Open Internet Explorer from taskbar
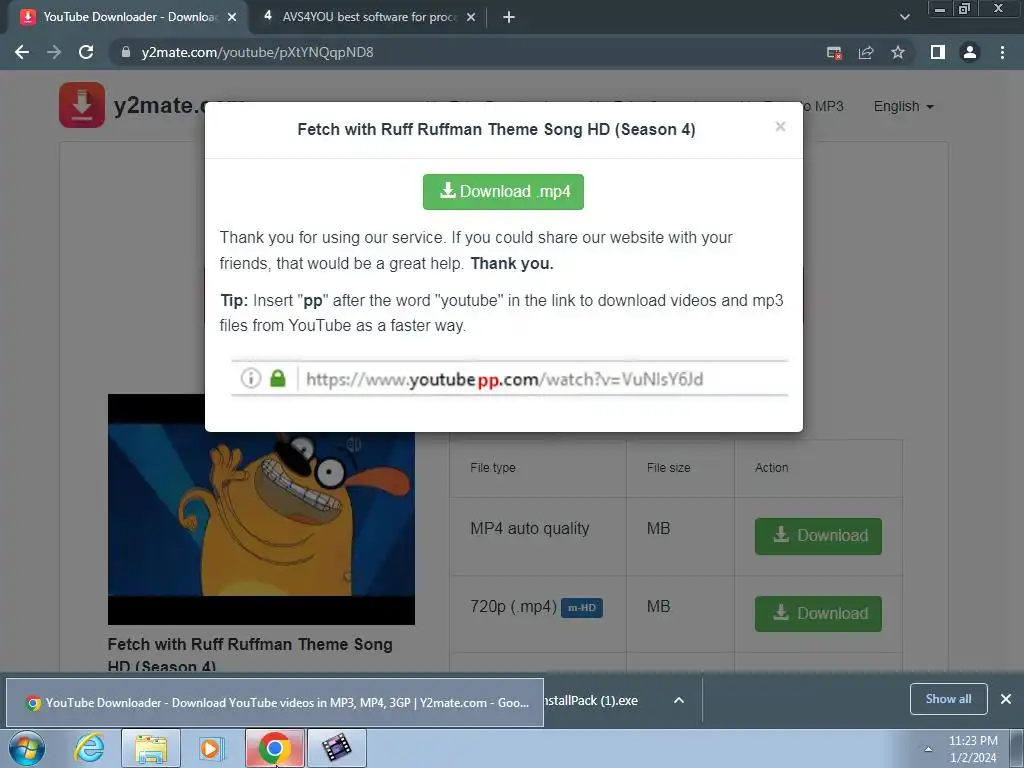The height and width of the screenshot is (768, 1024). point(89,748)
